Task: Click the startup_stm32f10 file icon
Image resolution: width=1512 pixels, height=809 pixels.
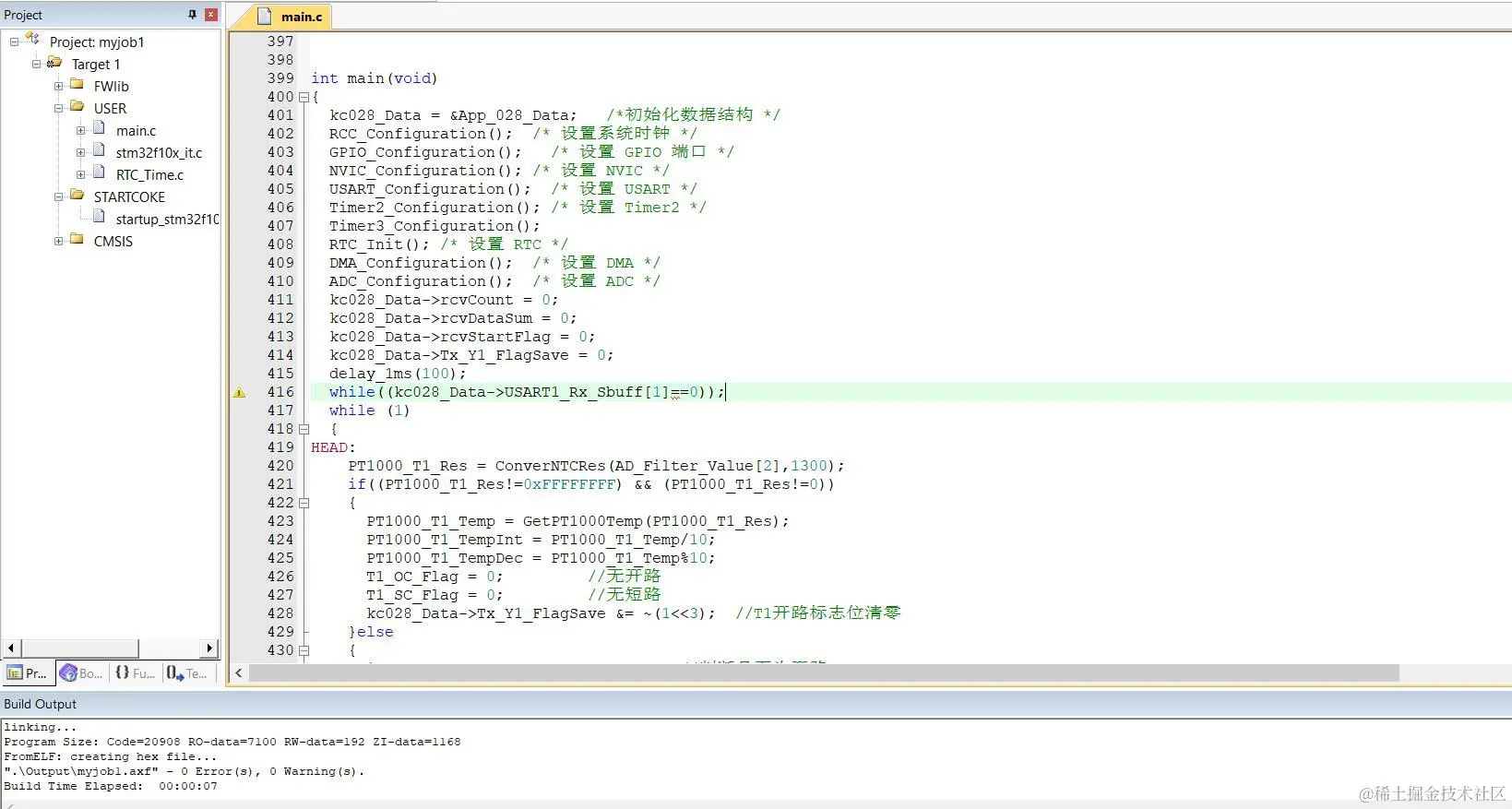Action: [x=99, y=218]
